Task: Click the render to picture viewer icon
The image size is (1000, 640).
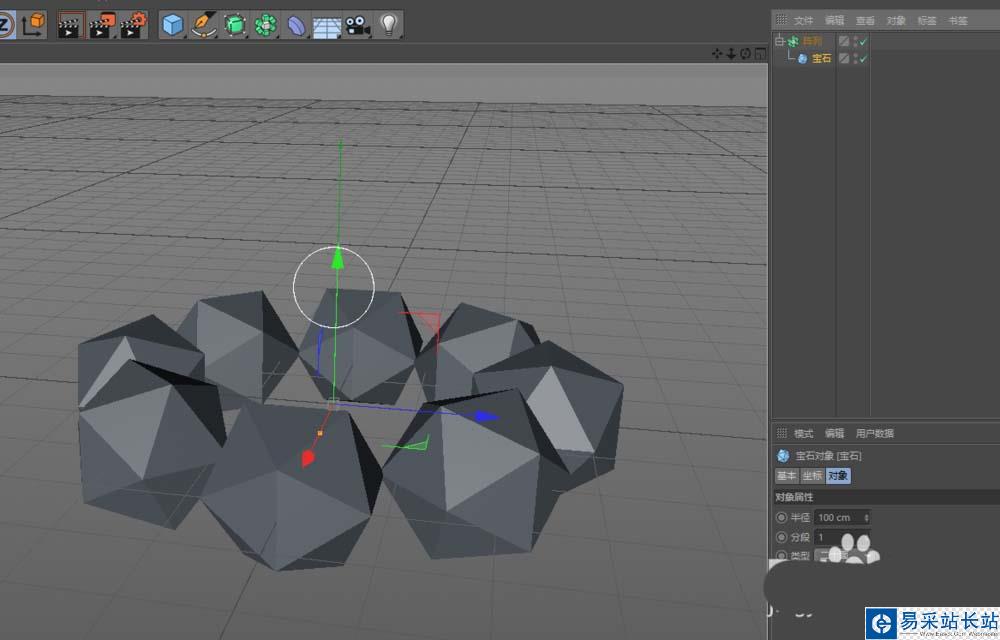Action: (x=102, y=25)
